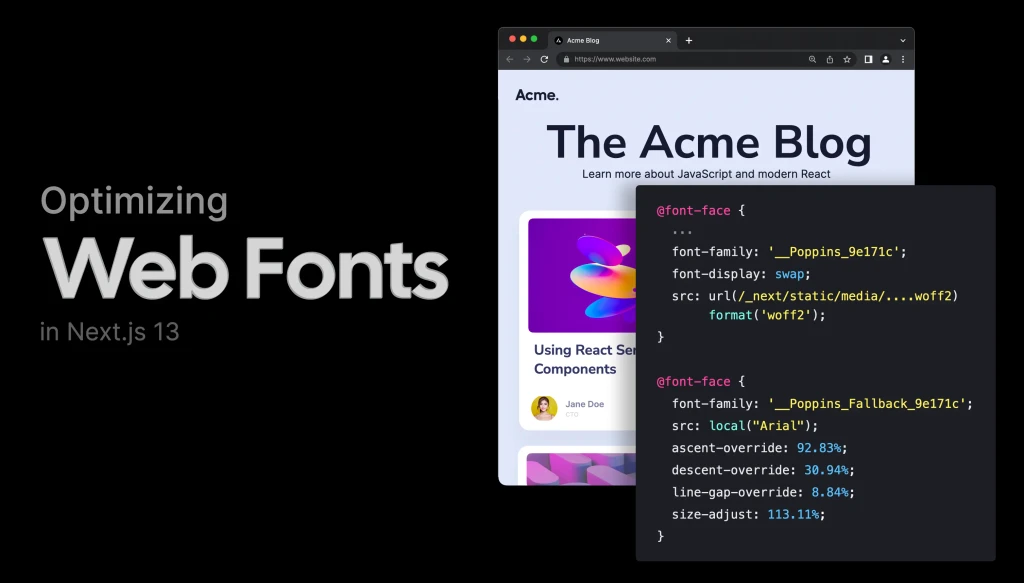The height and width of the screenshot is (583, 1024).
Task: Click the Jane Doe author name
Action: pos(584,404)
